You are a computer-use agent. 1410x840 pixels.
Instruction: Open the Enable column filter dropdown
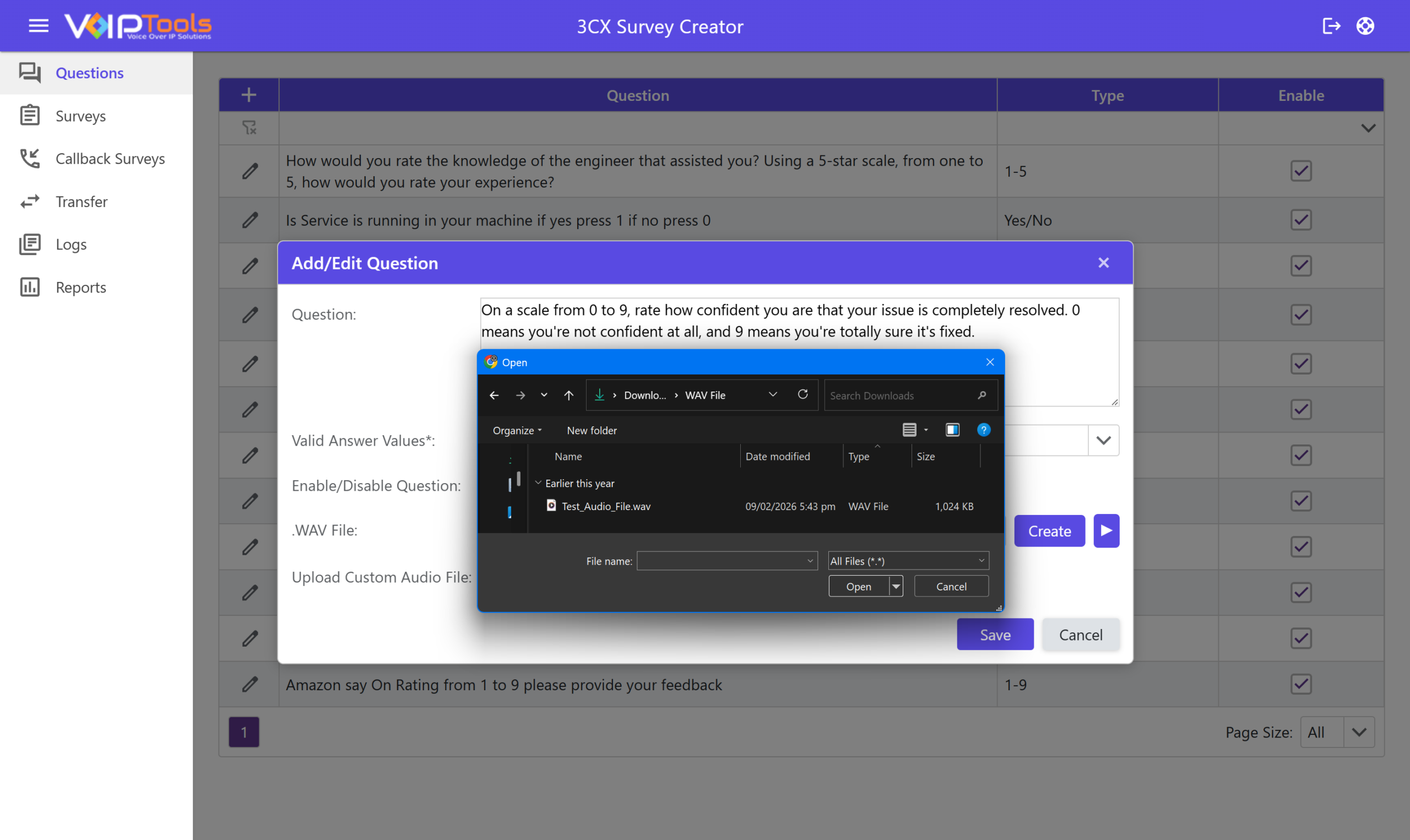coord(1368,128)
